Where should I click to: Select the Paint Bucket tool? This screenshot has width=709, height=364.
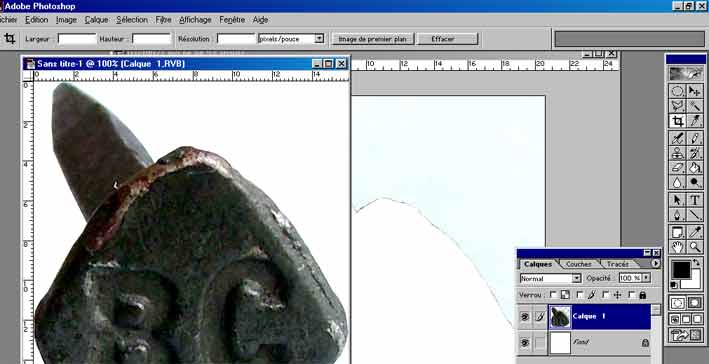[x=695, y=168]
